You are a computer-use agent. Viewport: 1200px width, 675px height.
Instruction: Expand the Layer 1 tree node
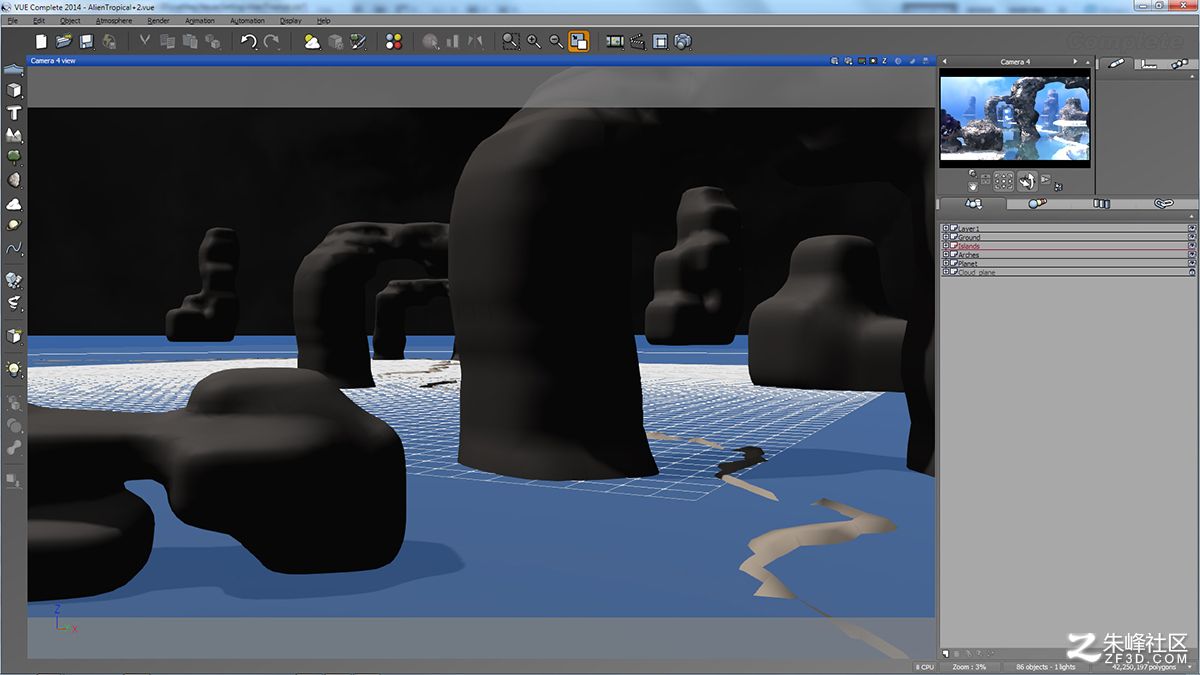tap(945, 229)
